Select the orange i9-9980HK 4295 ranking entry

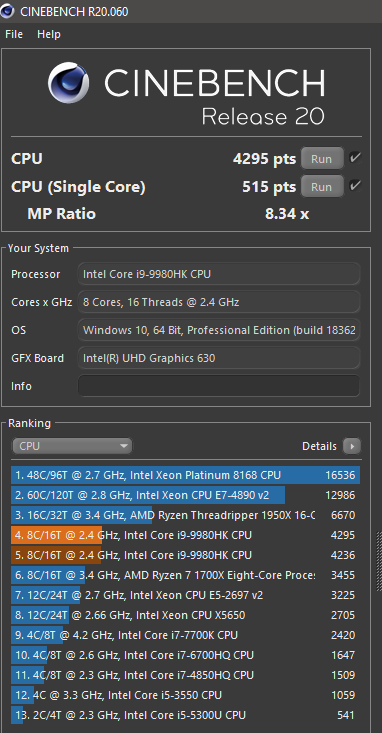point(186,535)
